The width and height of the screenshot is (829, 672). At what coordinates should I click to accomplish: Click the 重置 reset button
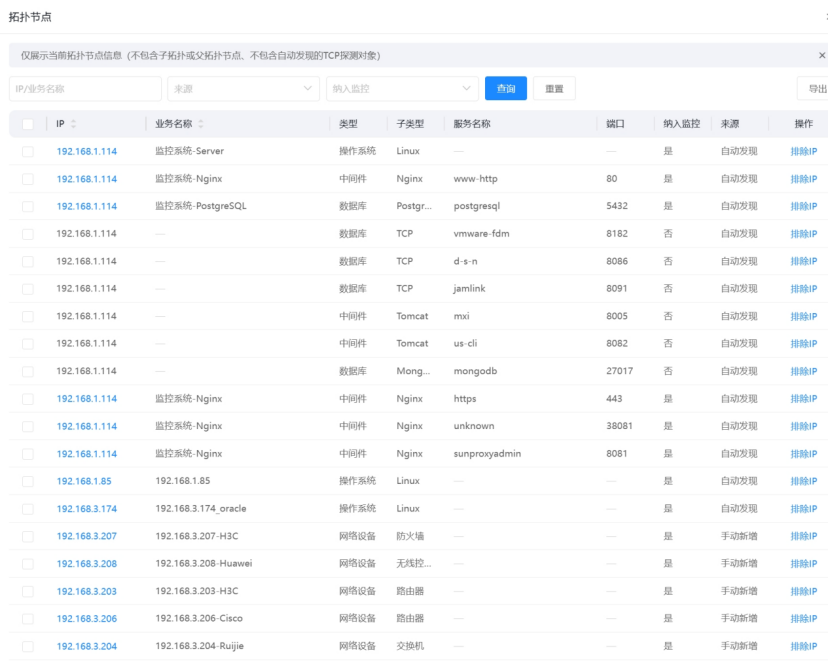[554, 88]
